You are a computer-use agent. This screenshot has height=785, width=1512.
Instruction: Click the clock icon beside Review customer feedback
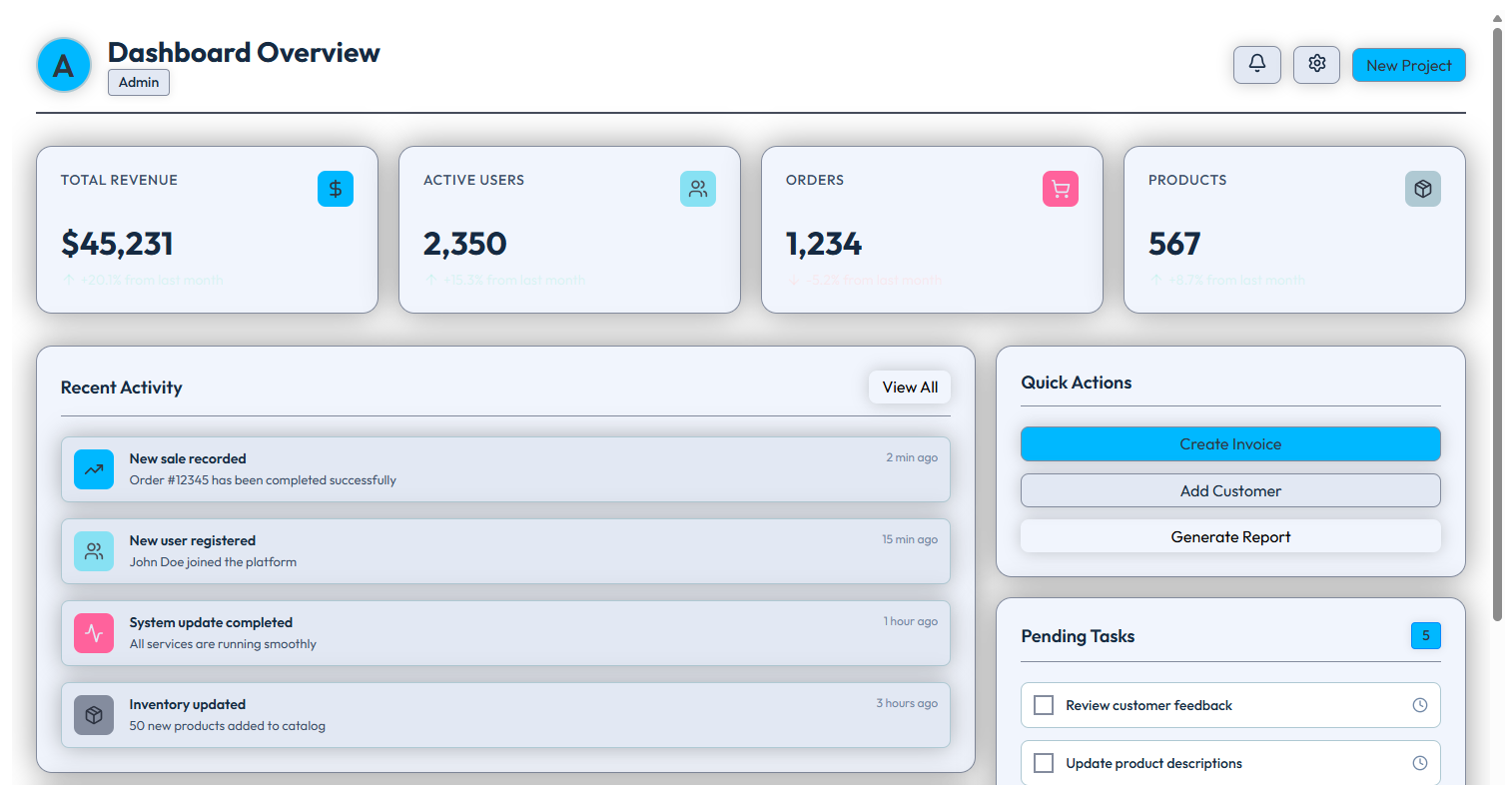(1420, 705)
